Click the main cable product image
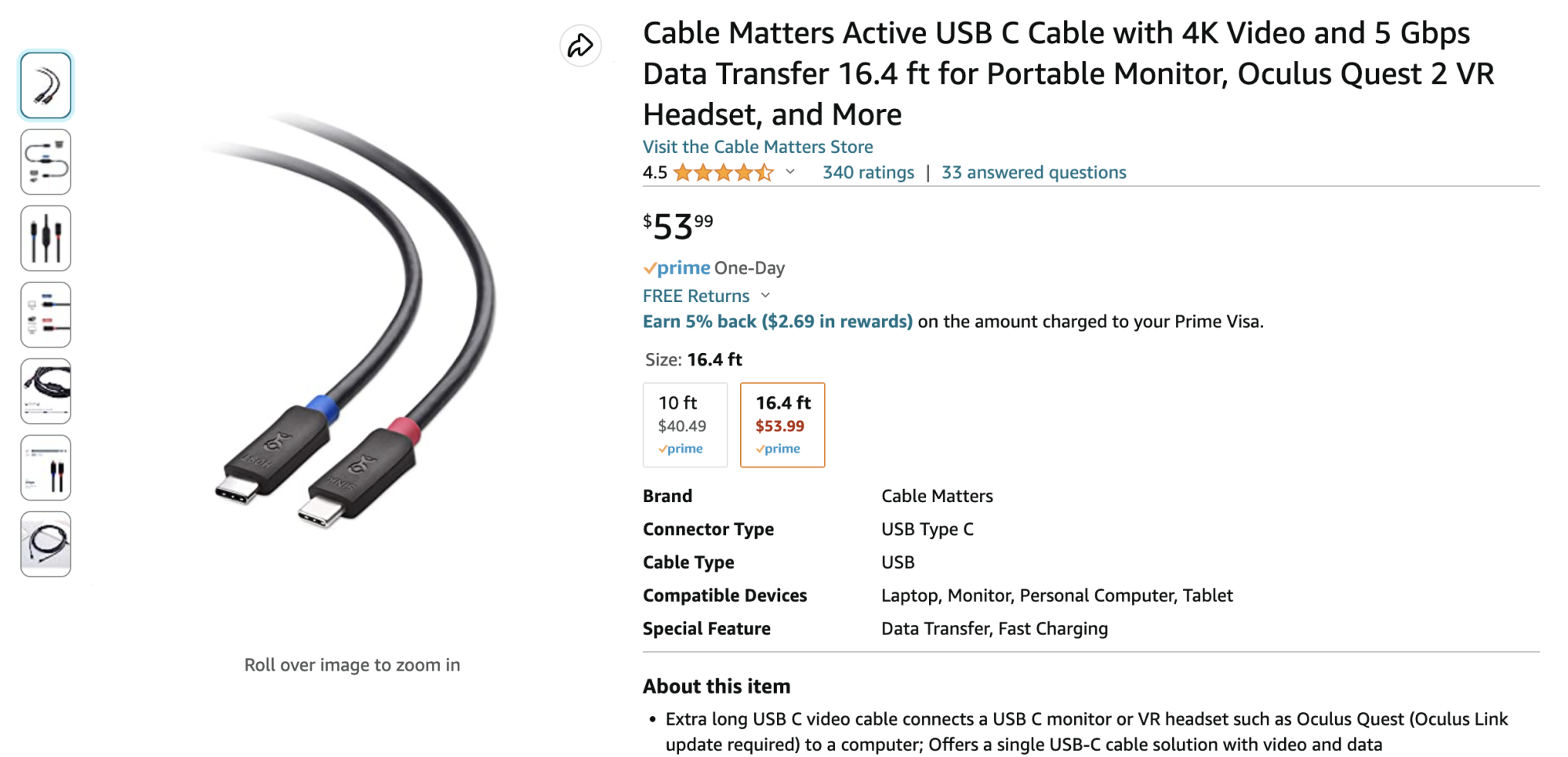The width and height of the screenshot is (1568, 757). 352,322
